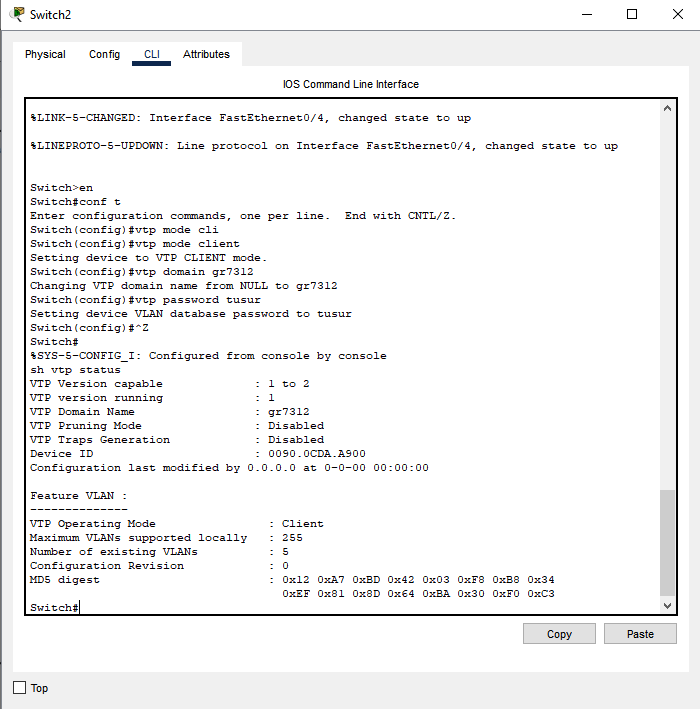Viewport: 700px width, 709px height.
Task: Open the Config tab
Action: point(104,54)
